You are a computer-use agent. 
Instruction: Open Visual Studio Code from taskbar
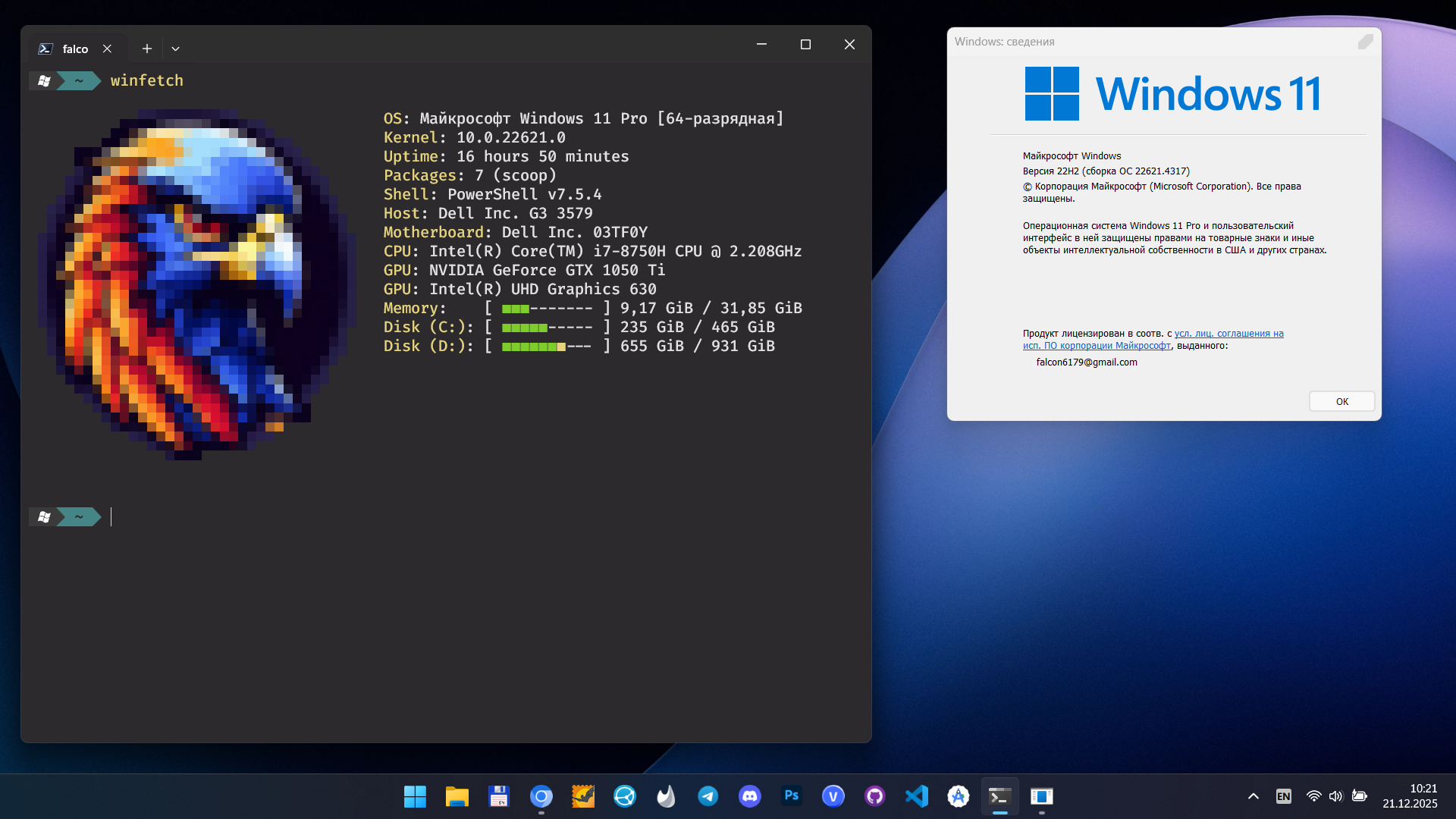coord(916,796)
